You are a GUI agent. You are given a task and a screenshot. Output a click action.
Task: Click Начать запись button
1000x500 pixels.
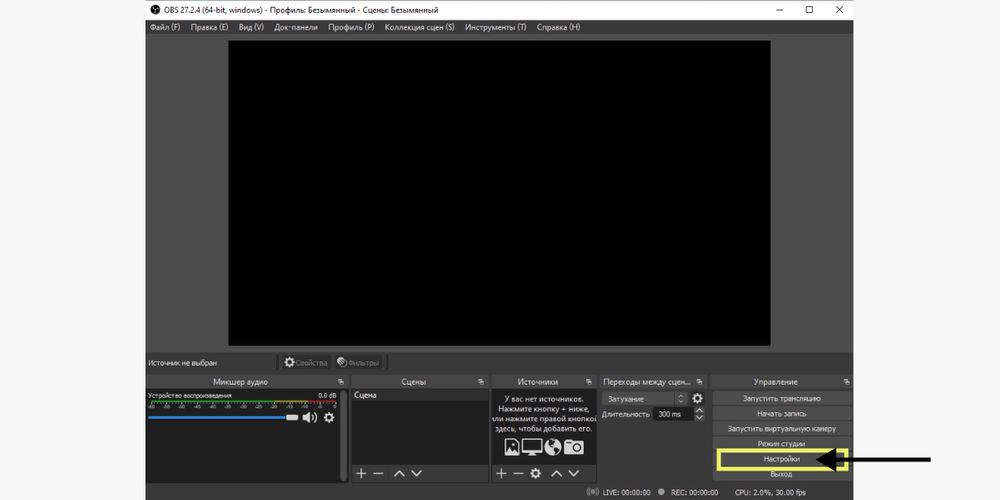(782, 414)
